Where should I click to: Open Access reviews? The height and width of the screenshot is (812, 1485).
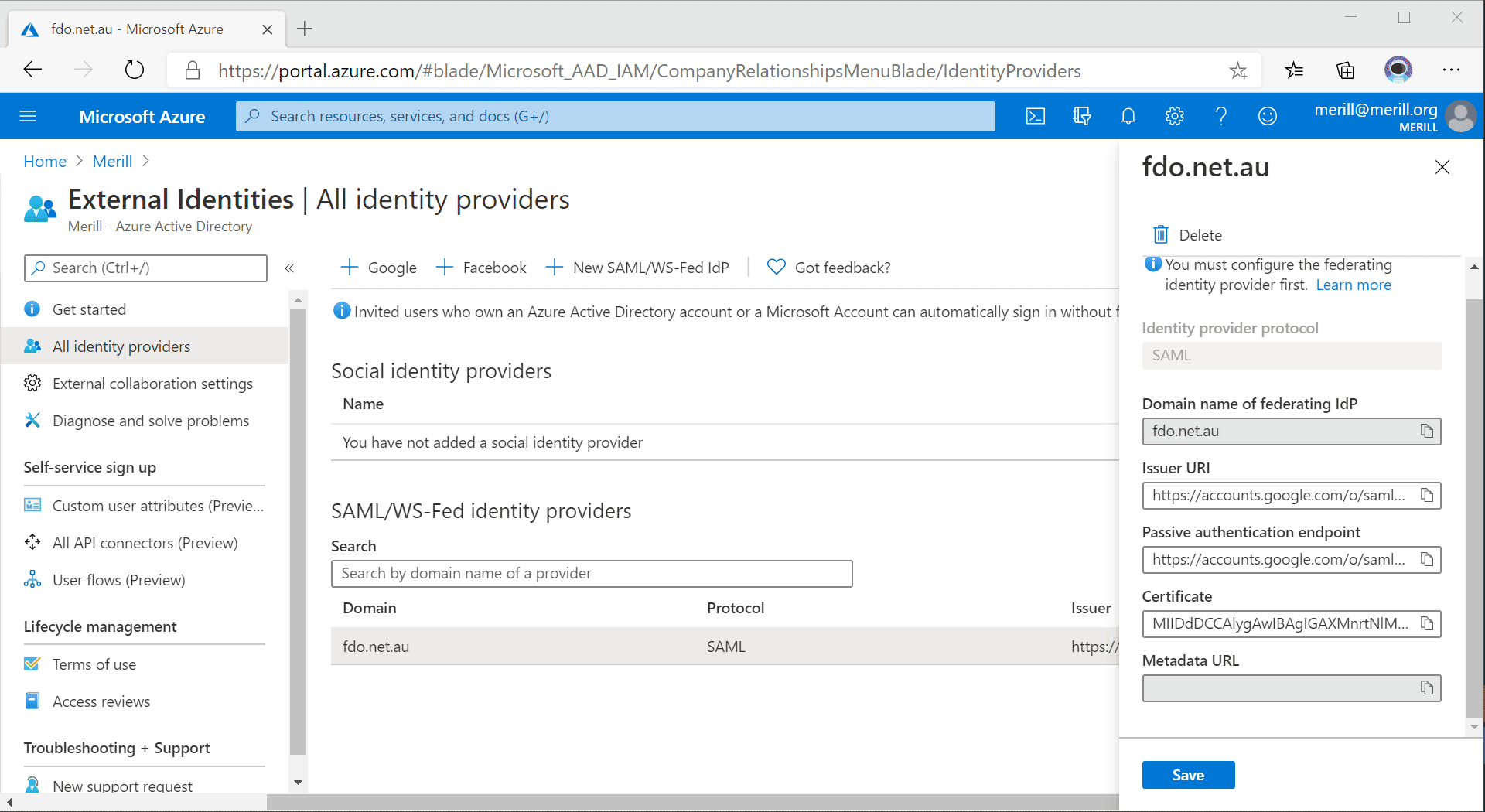click(x=145, y=701)
